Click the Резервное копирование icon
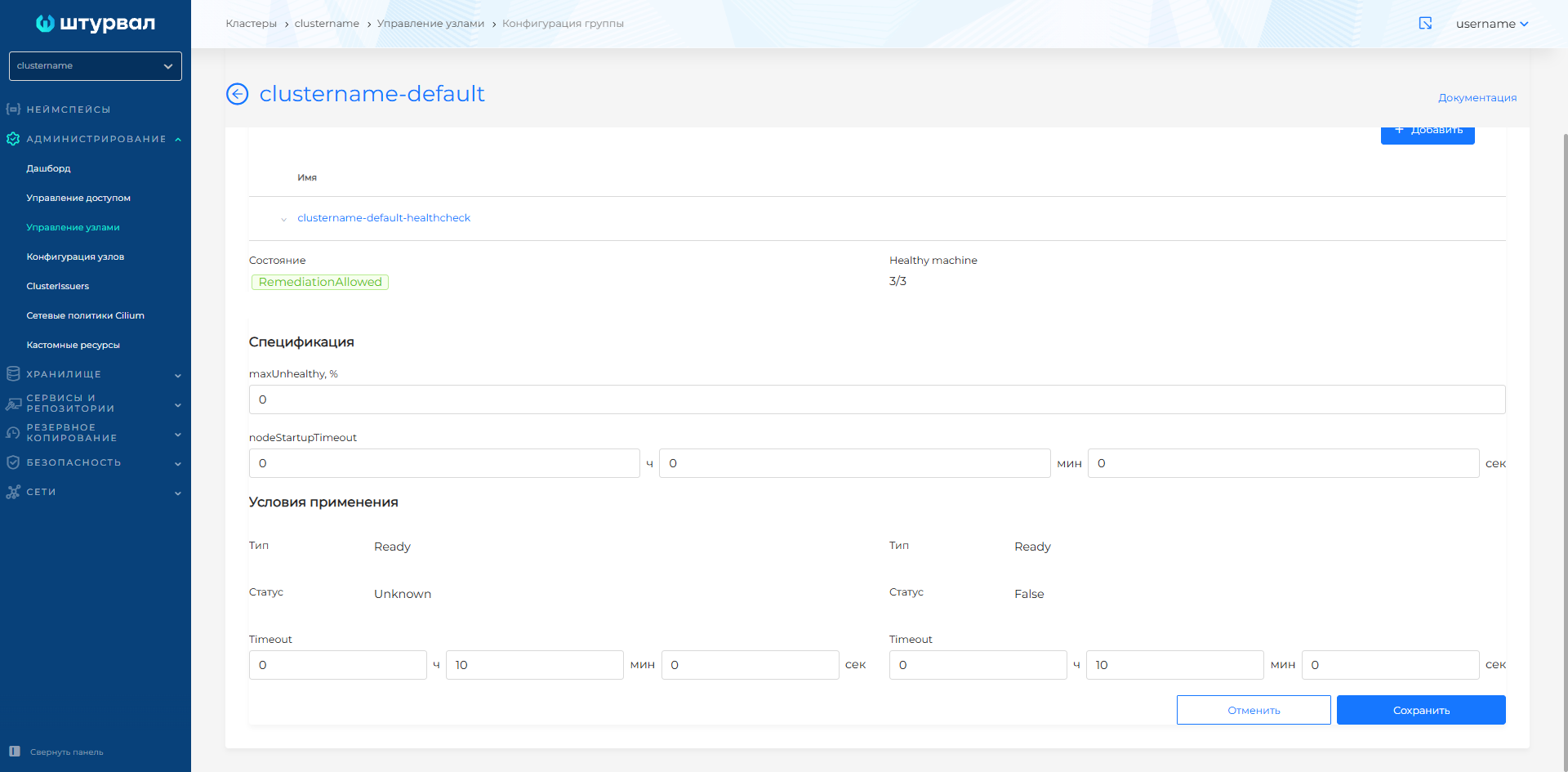Screen dimensions: 1568x772 coord(13,433)
